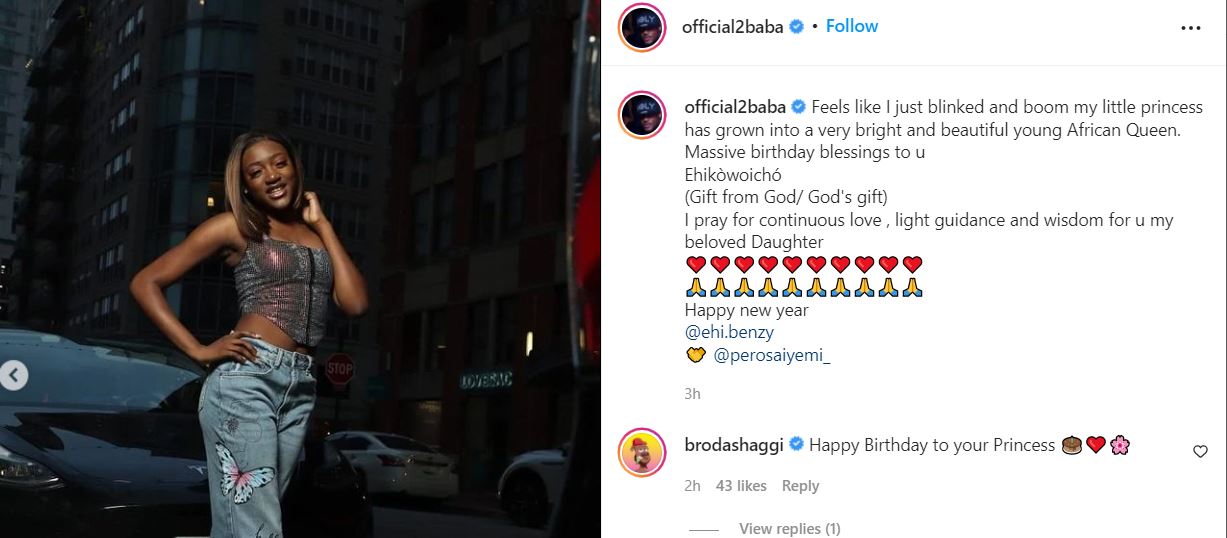Open official2baba username in header

[733, 27]
